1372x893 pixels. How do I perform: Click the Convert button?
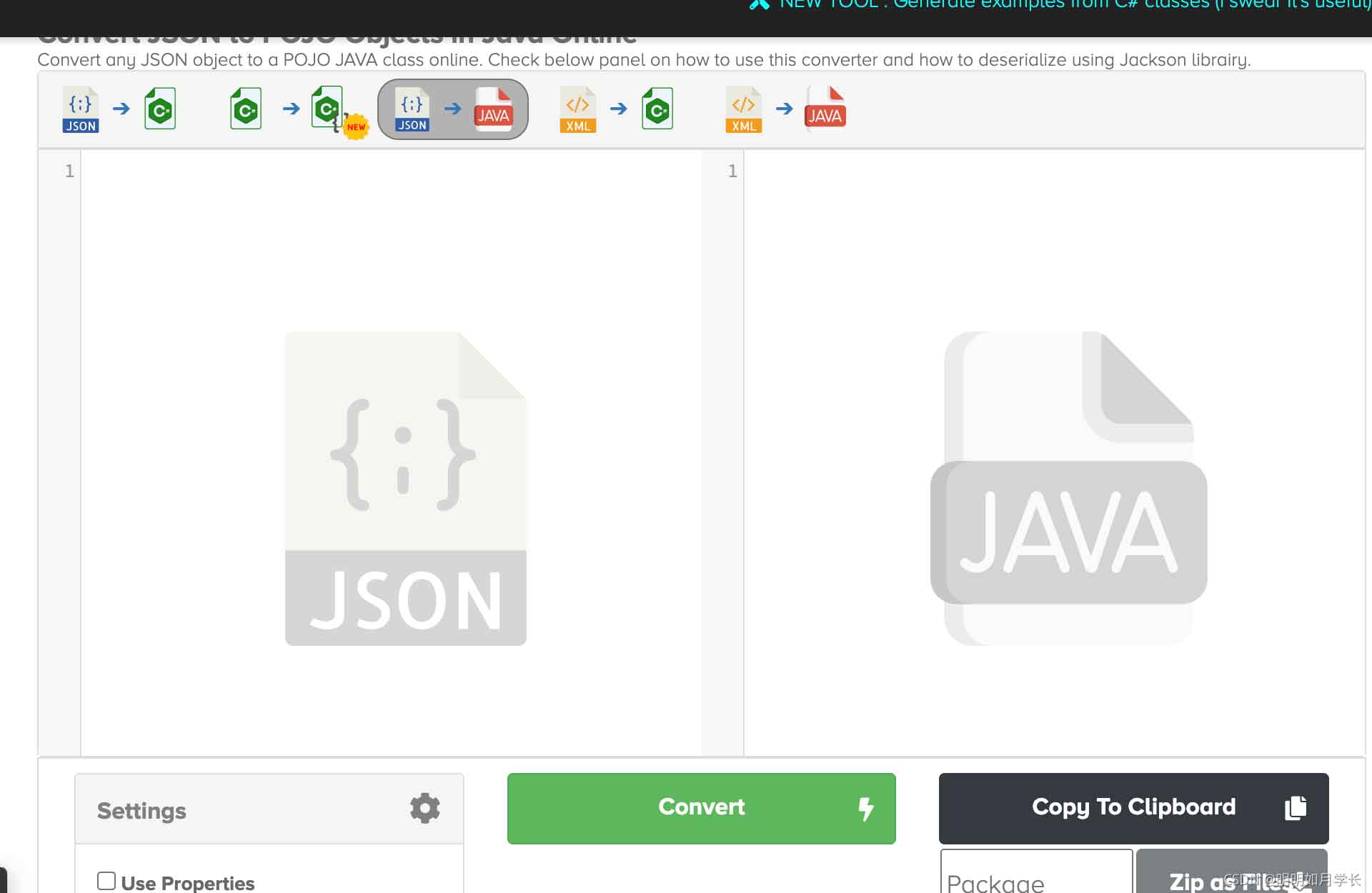(700, 807)
